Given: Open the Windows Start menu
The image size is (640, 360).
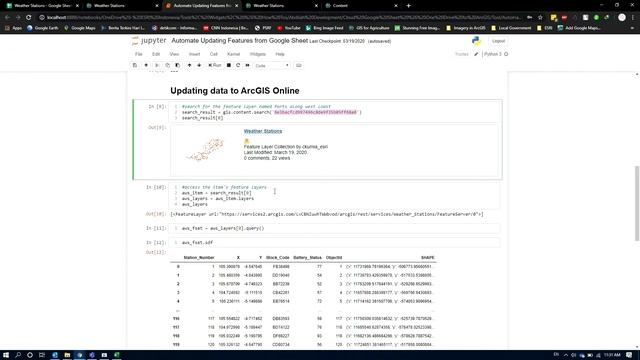Looking at the screenshot, I should tap(6, 355).
